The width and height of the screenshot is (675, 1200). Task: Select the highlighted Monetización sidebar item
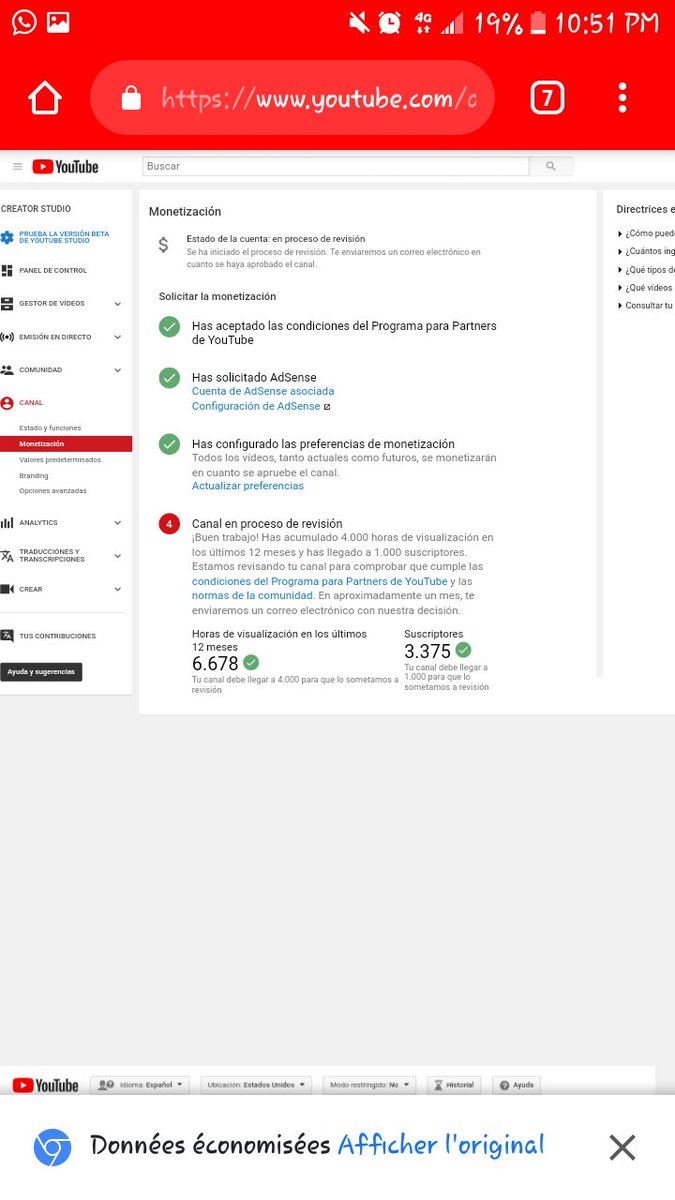pyautogui.click(x=66, y=443)
